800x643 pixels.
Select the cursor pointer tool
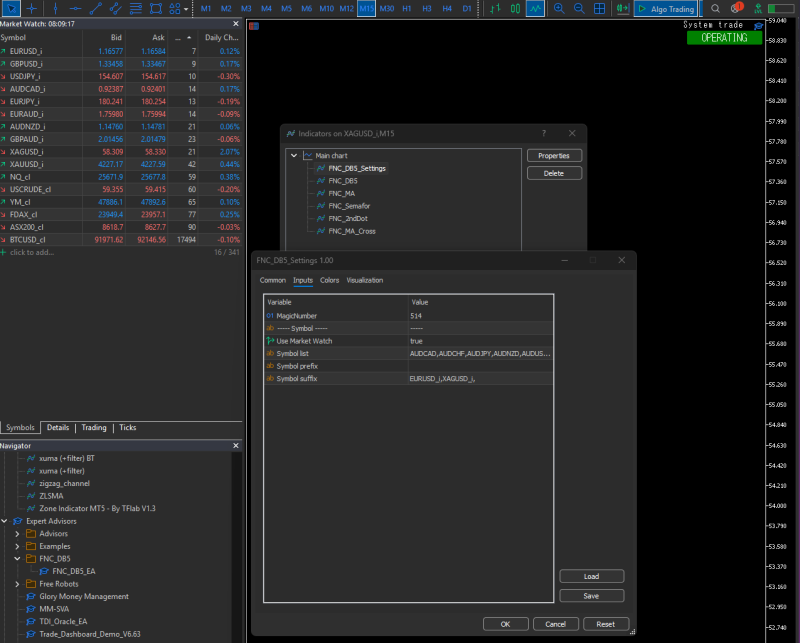[11, 8]
